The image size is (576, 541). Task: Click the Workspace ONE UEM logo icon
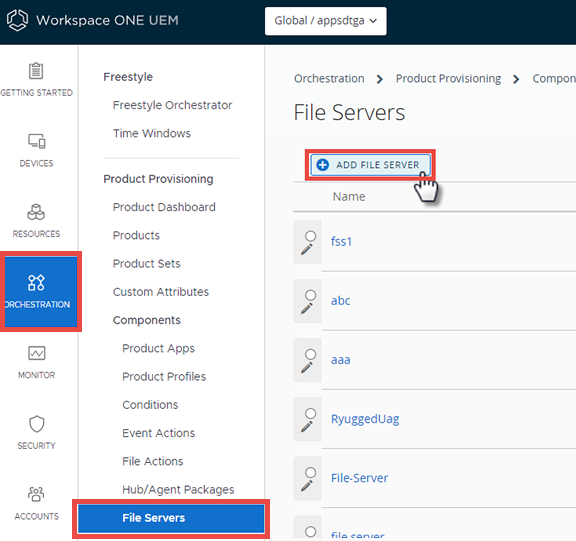tap(17, 20)
